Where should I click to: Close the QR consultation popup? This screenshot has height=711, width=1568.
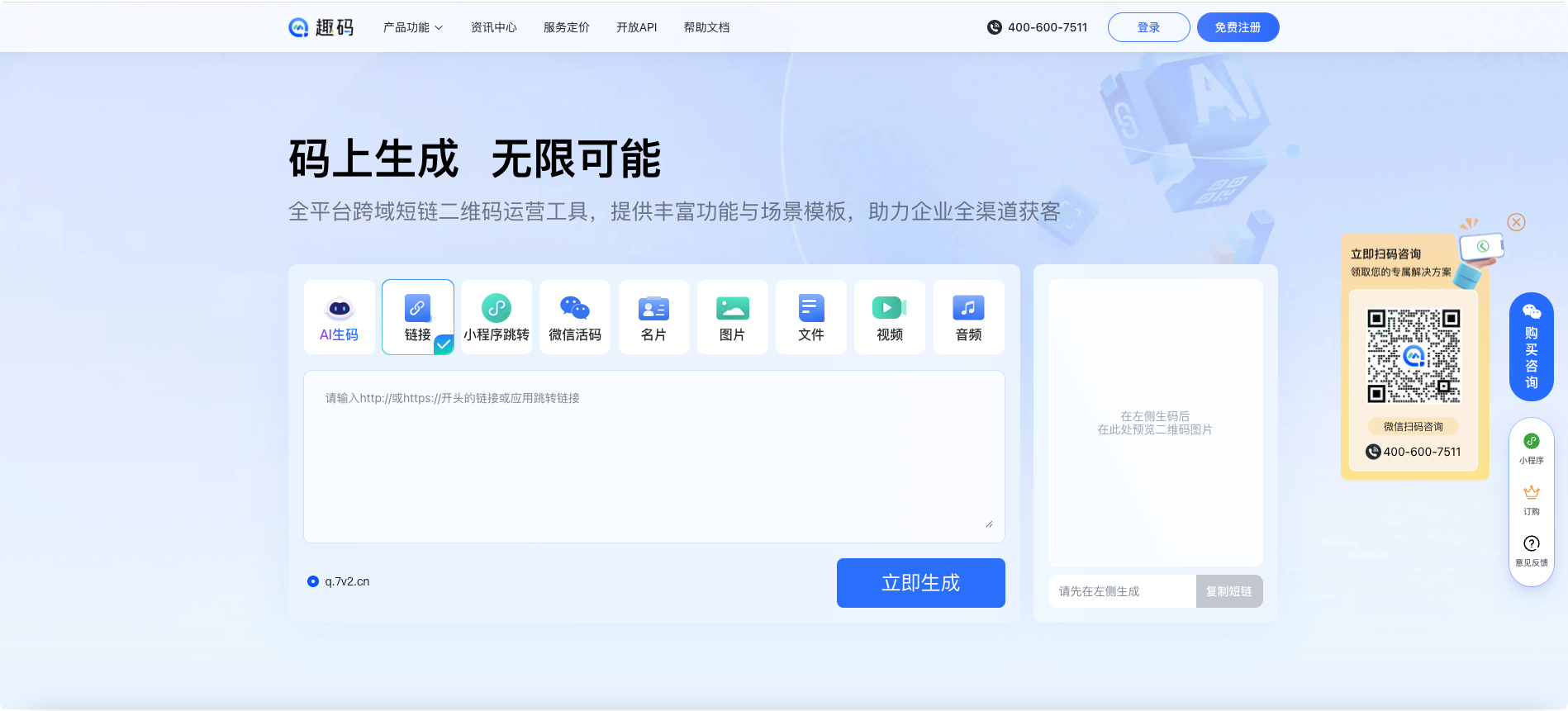click(1516, 222)
